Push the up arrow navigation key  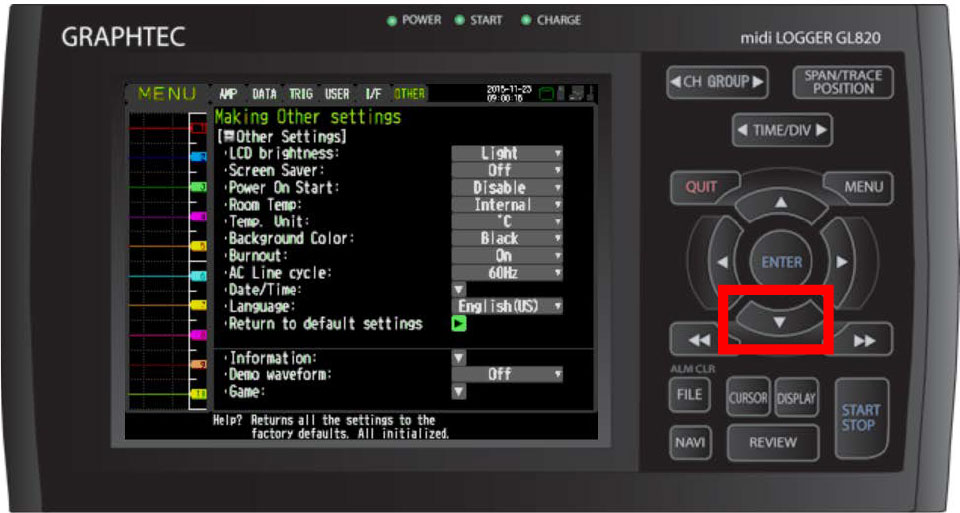(781, 203)
